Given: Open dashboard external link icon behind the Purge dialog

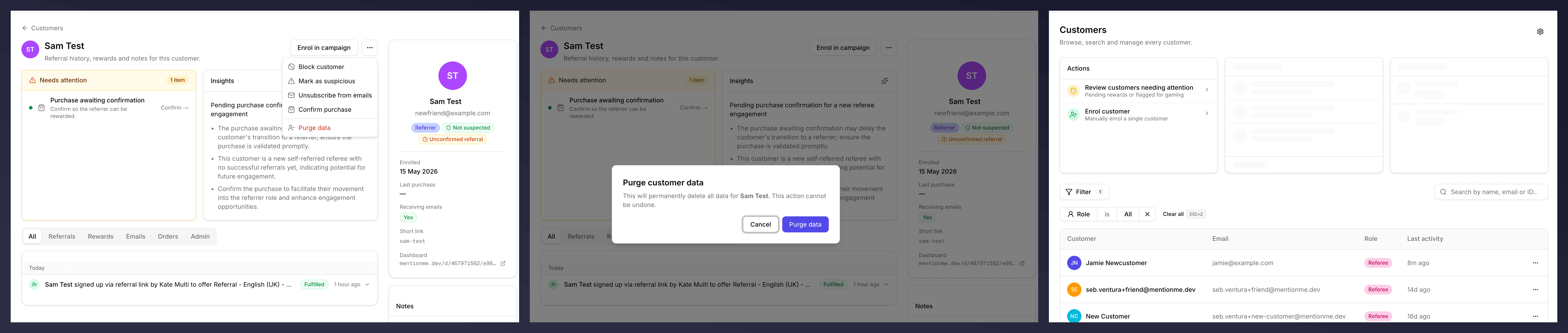Looking at the screenshot, I should [1022, 264].
